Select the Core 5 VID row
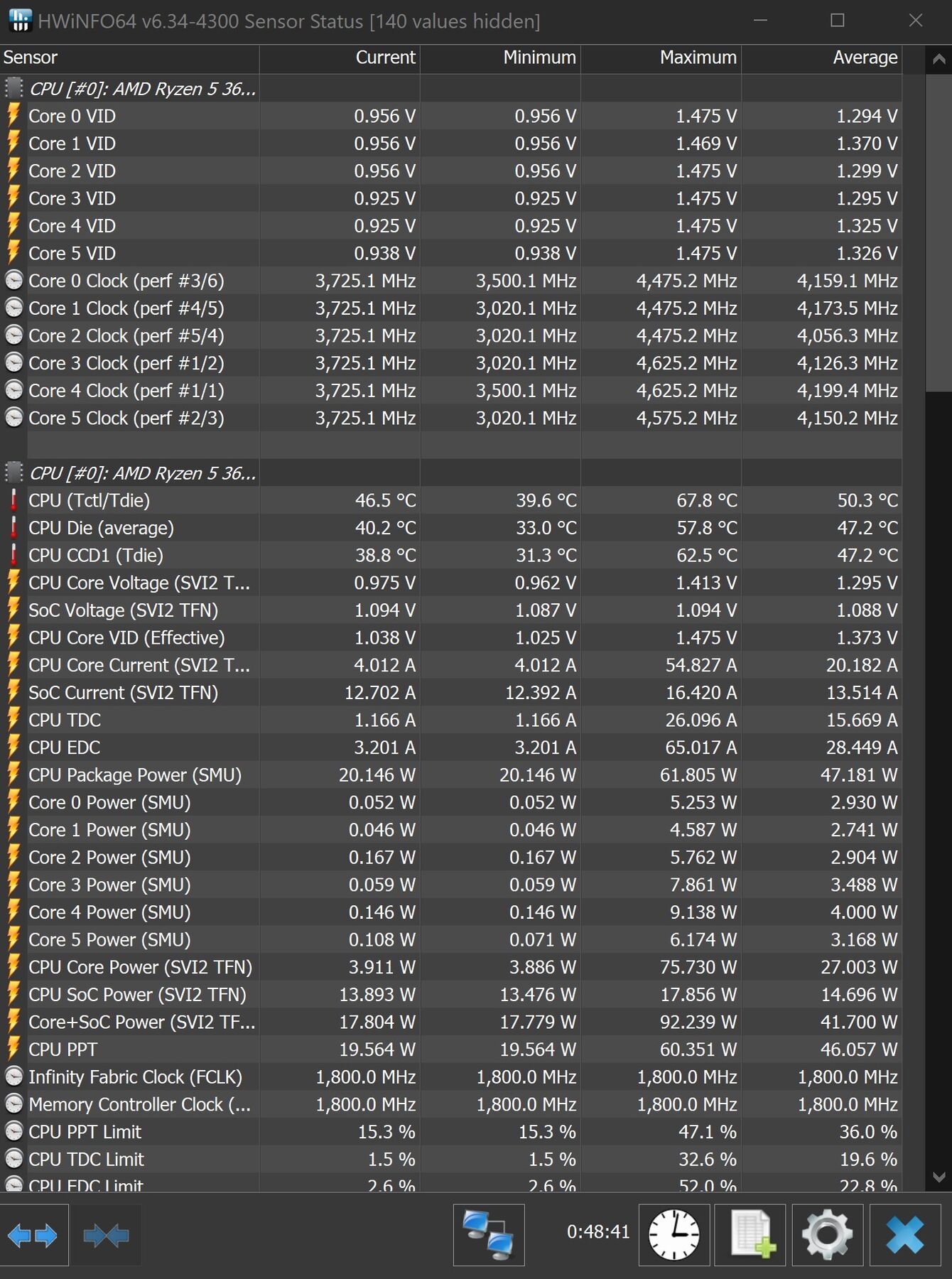Screen dimensions: 952x1279 tap(451, 253)
